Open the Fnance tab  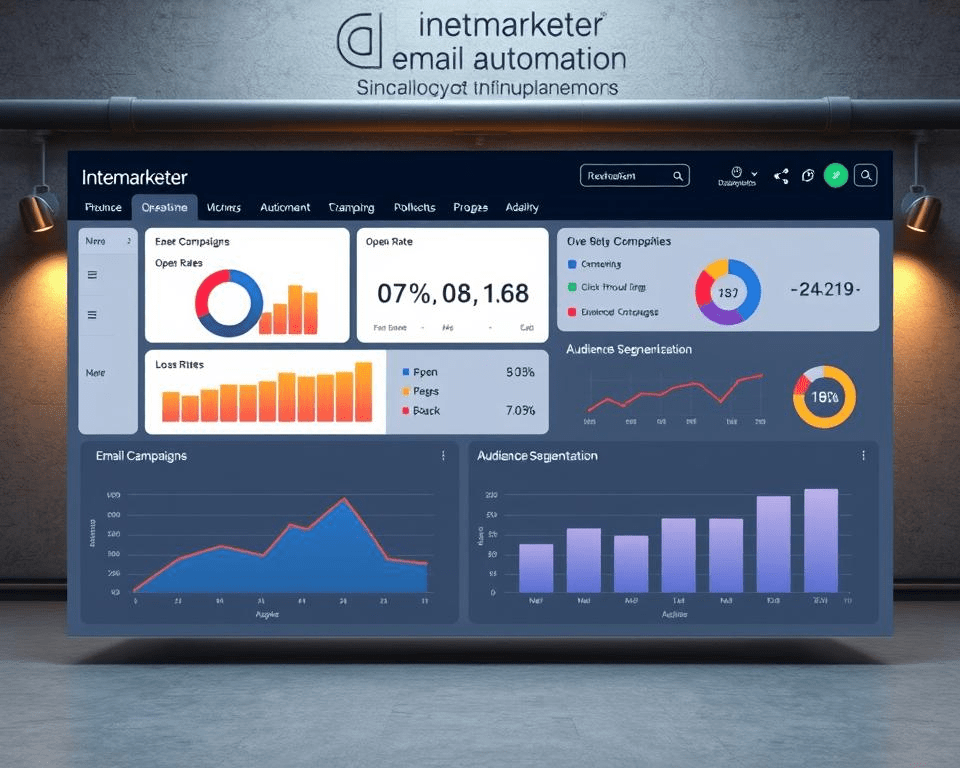coord(103,208)
